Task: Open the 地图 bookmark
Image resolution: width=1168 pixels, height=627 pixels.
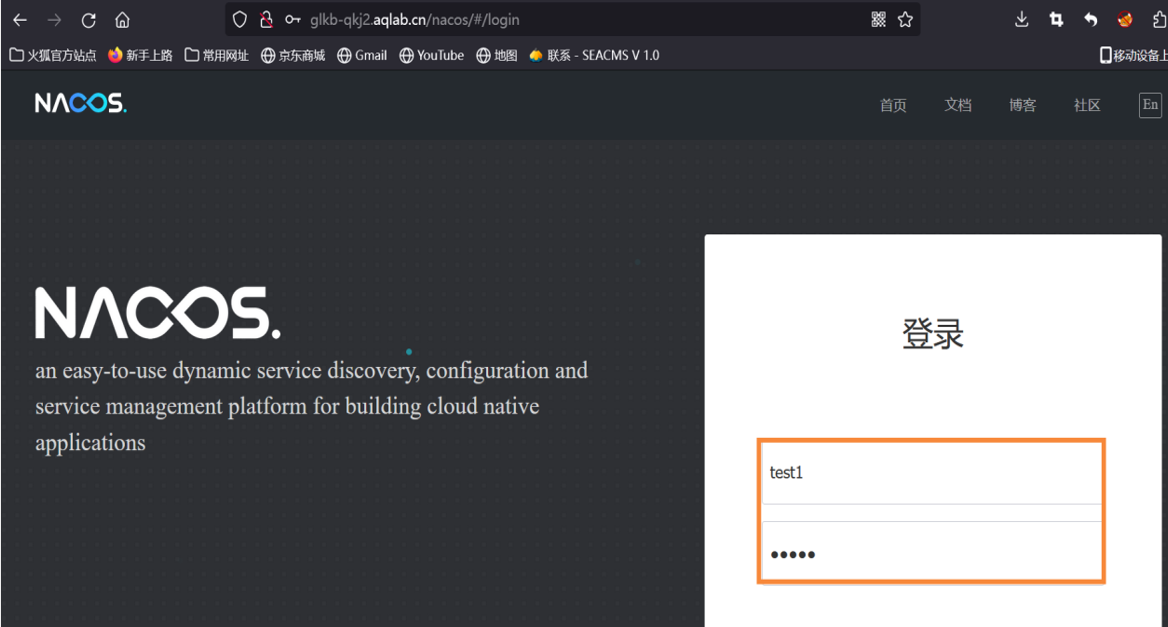Action: coord(497,55)
